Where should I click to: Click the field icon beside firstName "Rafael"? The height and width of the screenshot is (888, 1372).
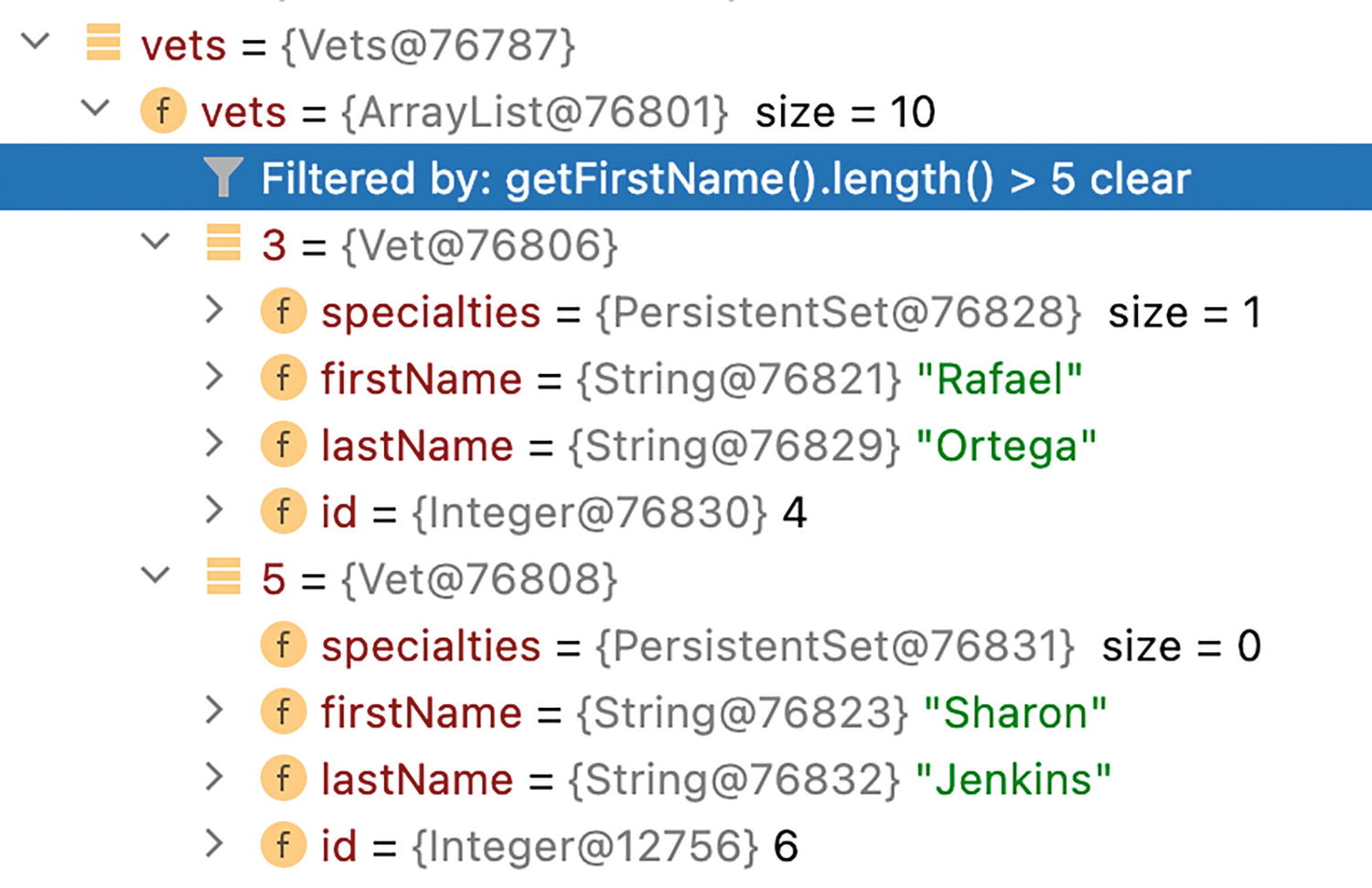[x=284, y=379]
